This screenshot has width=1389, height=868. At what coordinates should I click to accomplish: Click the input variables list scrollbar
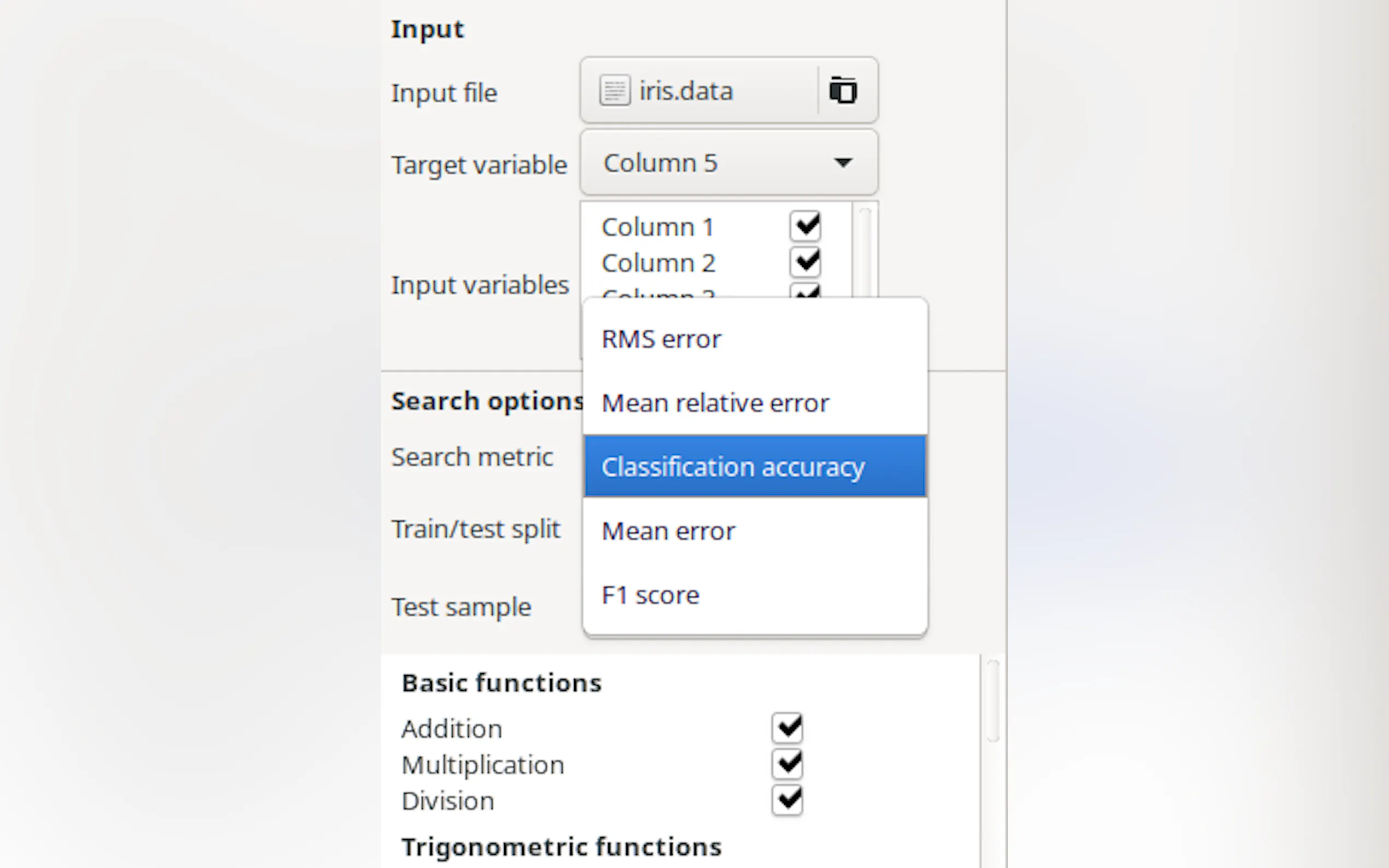tap(865, 253)
